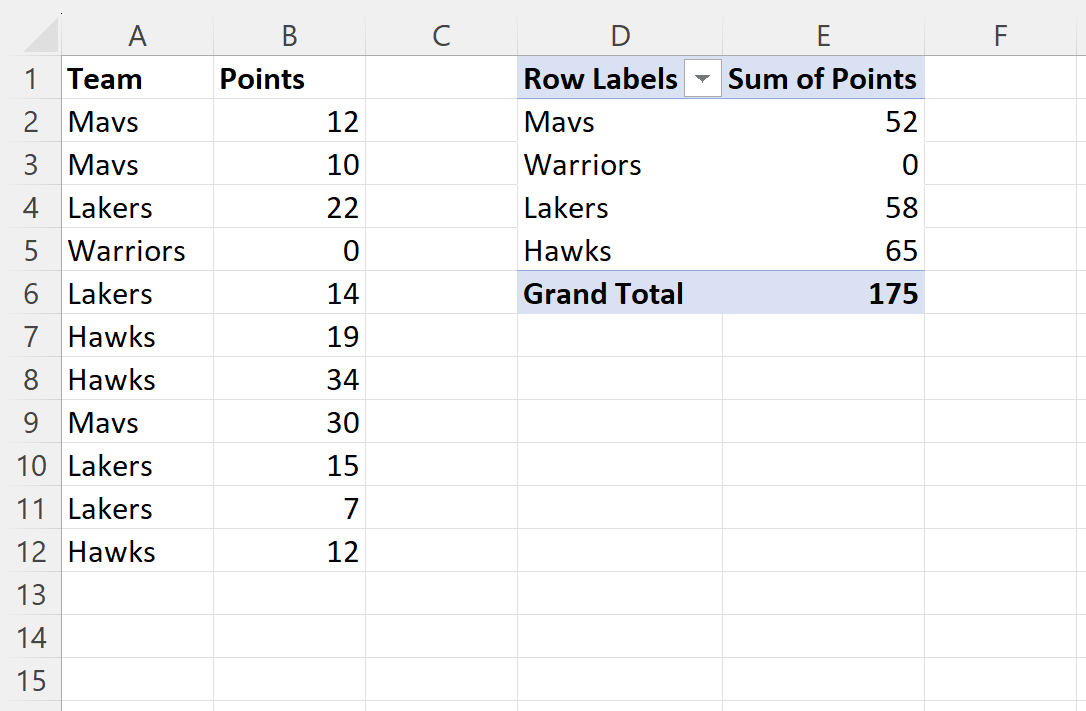Click the Mavs pivot row label

click(620, 122)
